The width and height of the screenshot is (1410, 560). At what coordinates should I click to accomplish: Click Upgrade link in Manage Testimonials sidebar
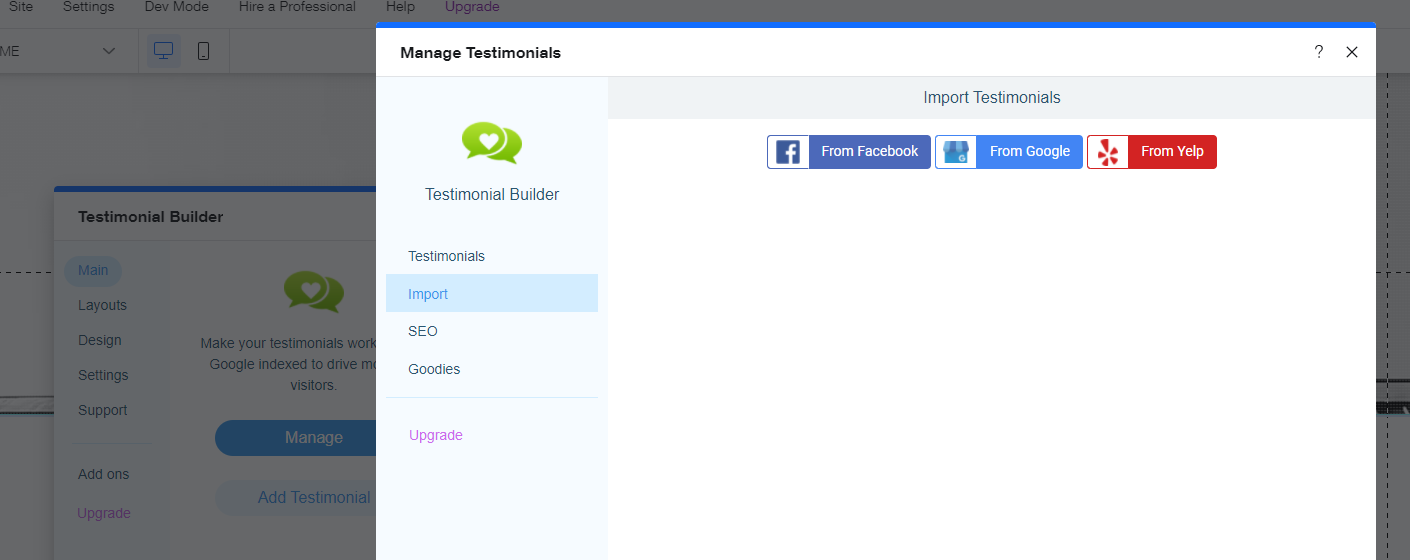[436, 435]
